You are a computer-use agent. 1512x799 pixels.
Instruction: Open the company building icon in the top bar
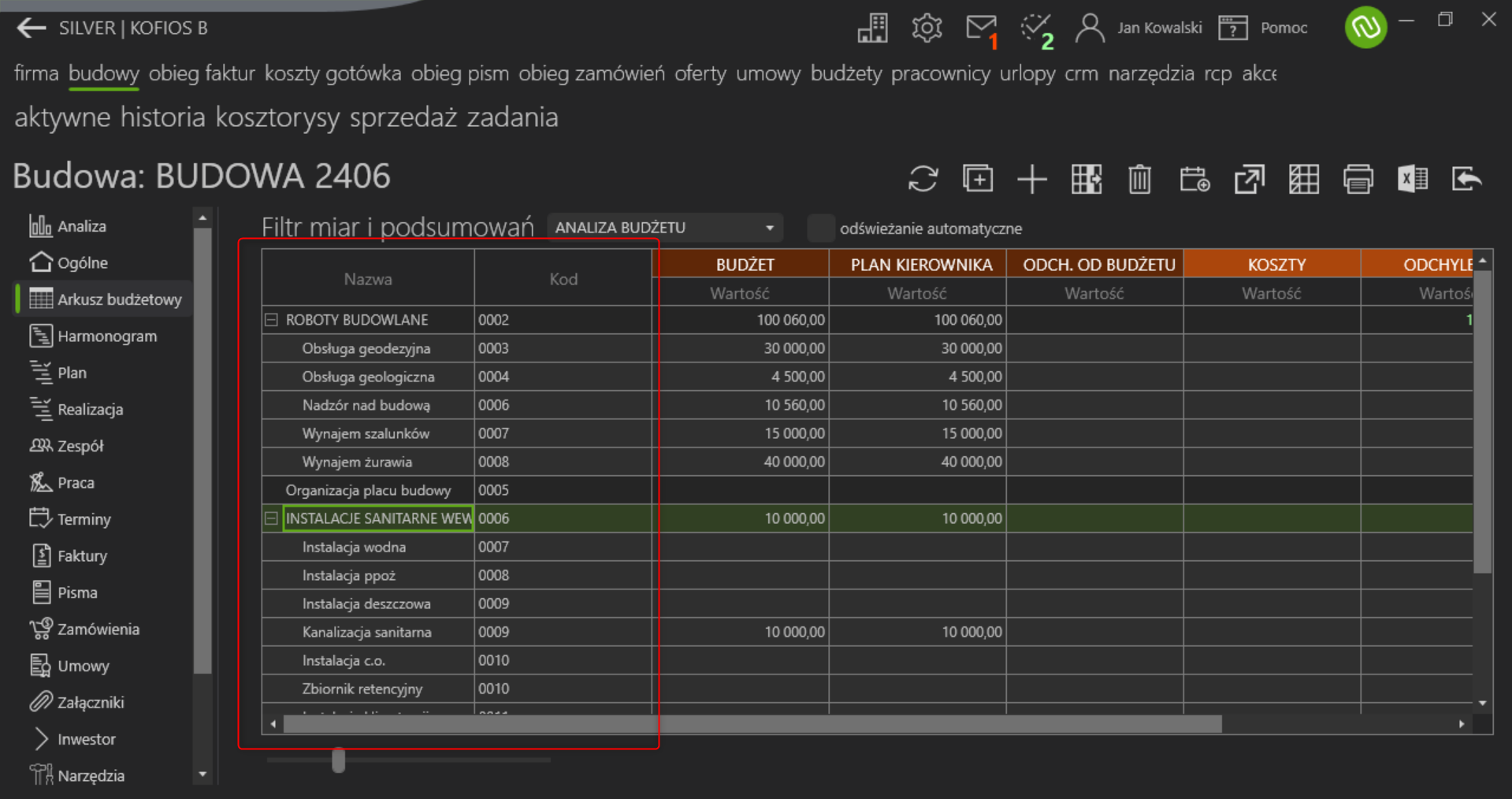tap(872, 28)
